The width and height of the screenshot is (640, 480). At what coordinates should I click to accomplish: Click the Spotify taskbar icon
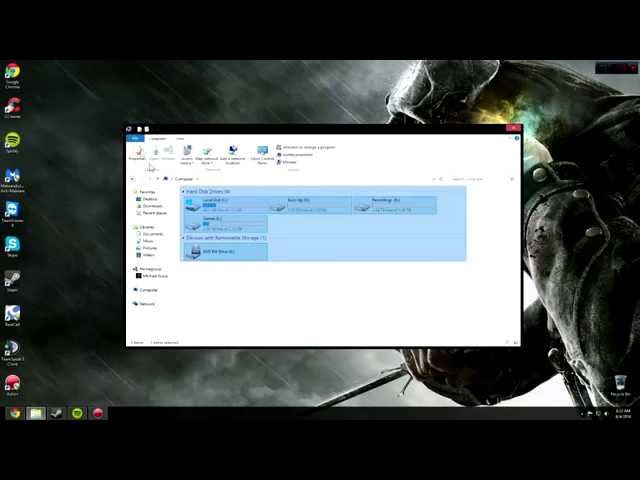(77, 413)
